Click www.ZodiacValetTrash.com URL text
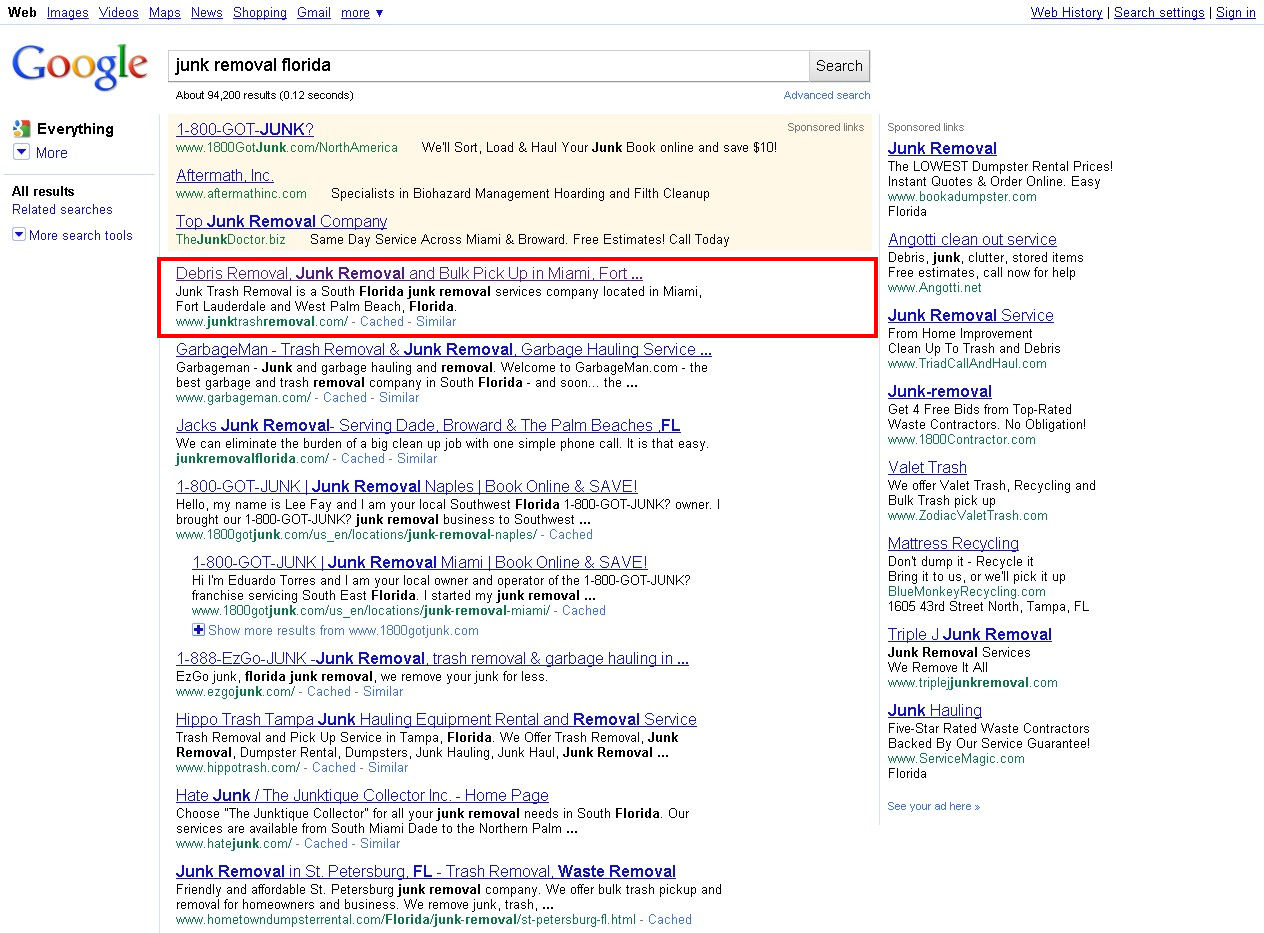This screenshot has width=1264, height=933. [968, 516]
